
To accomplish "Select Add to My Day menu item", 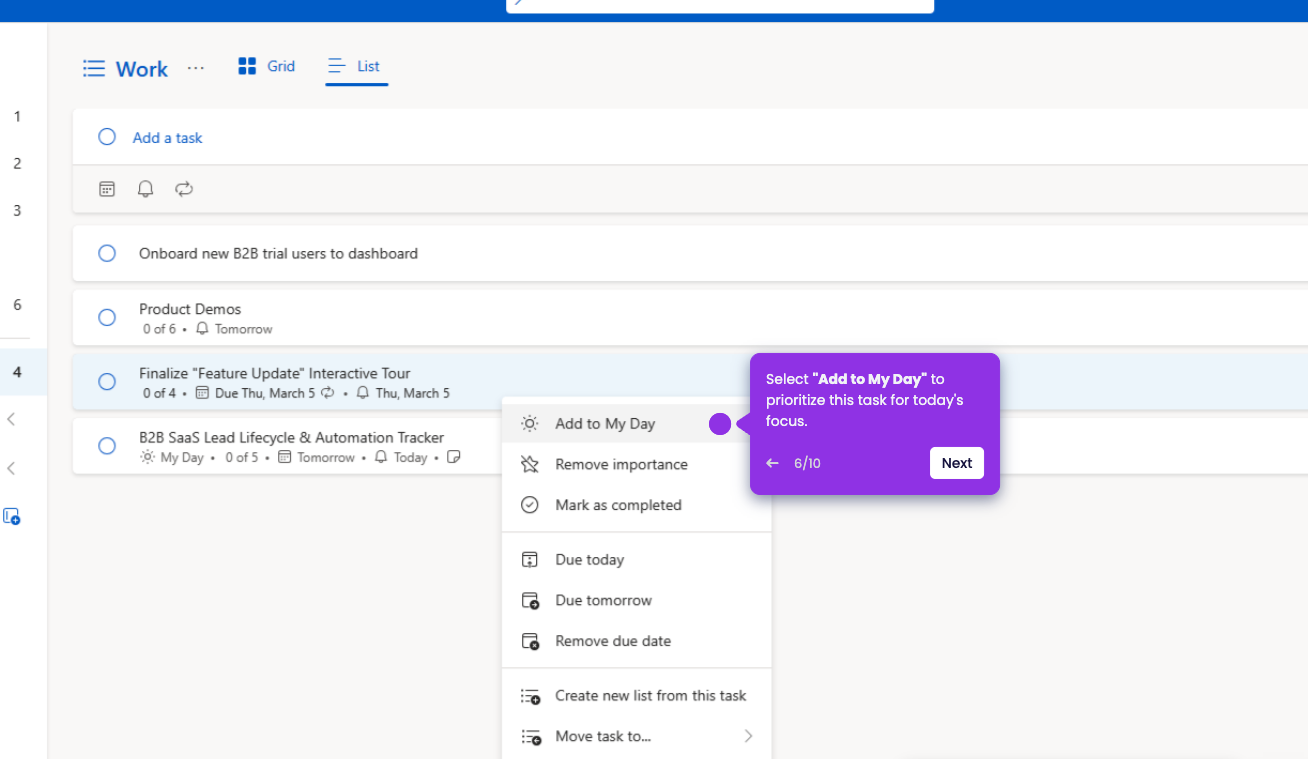I will point(636,424).
